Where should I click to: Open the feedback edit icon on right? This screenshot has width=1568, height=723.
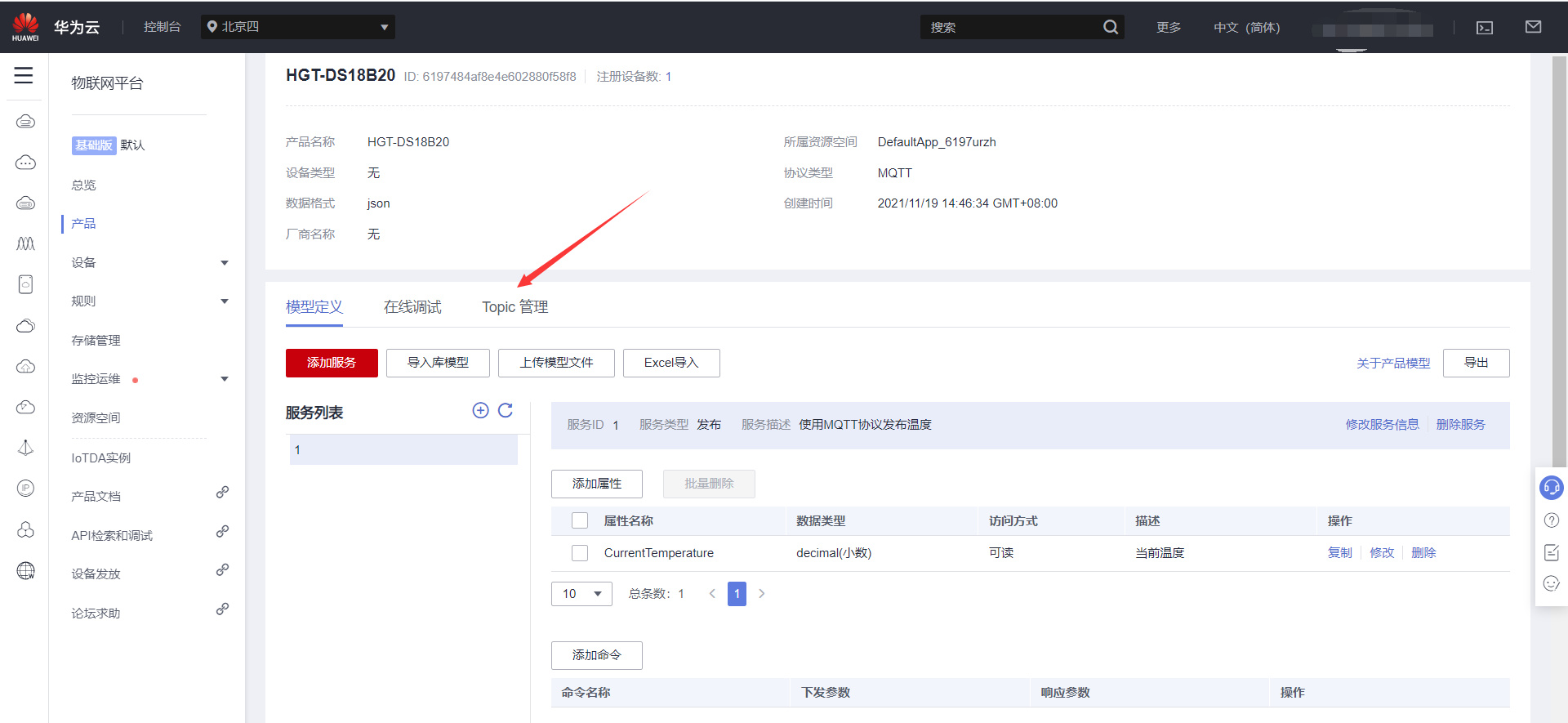pyautogui.click(x=1552, y=552)
